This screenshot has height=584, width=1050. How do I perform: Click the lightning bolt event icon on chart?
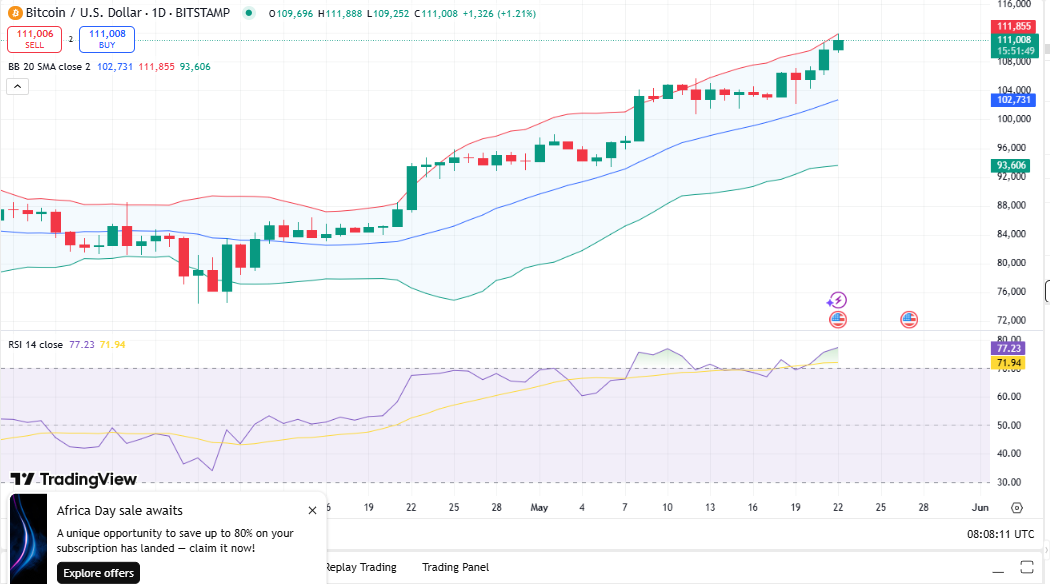click(837, 300)
